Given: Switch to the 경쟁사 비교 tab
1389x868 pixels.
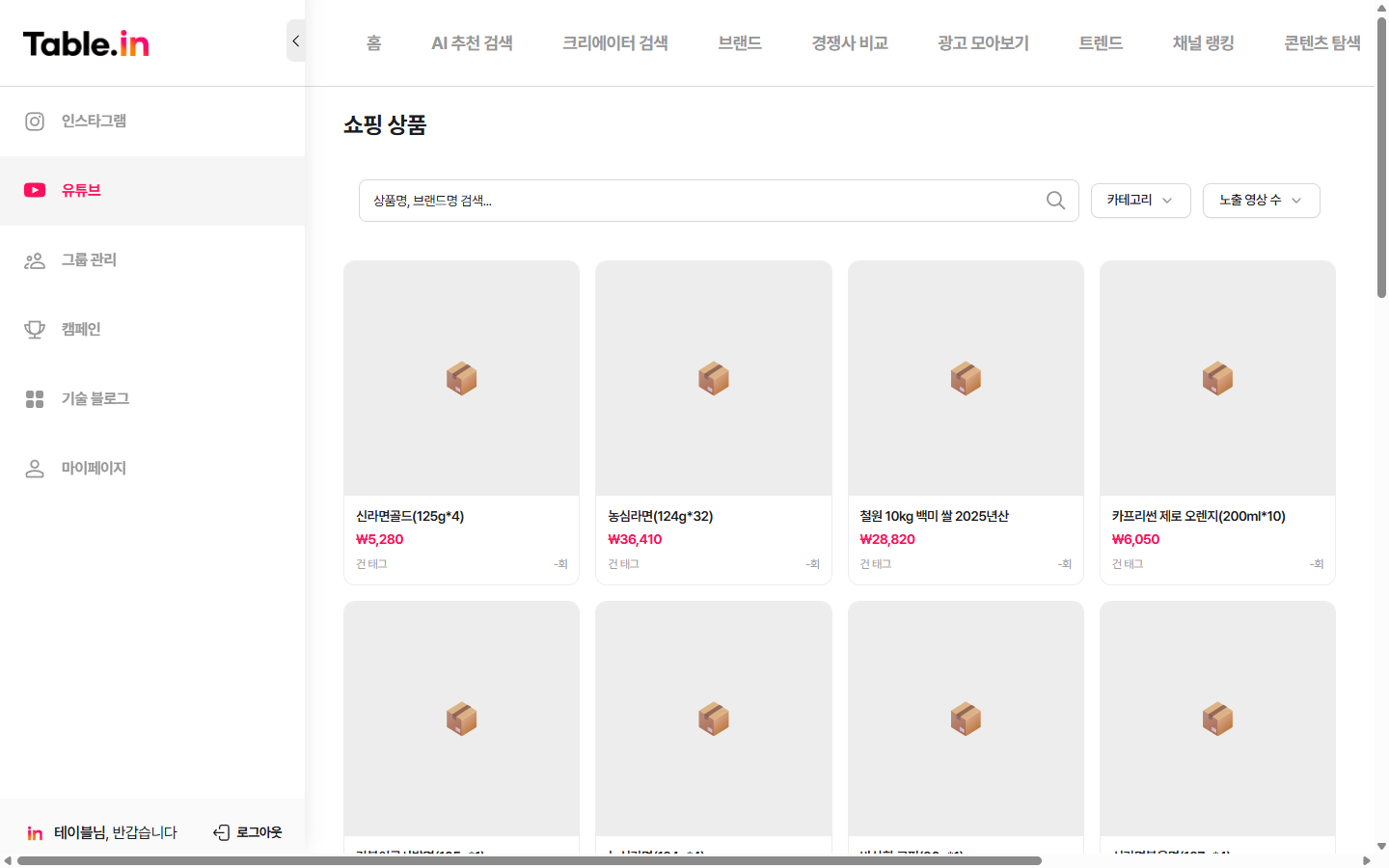Looking at the screenshot, I should click(849, 43).
